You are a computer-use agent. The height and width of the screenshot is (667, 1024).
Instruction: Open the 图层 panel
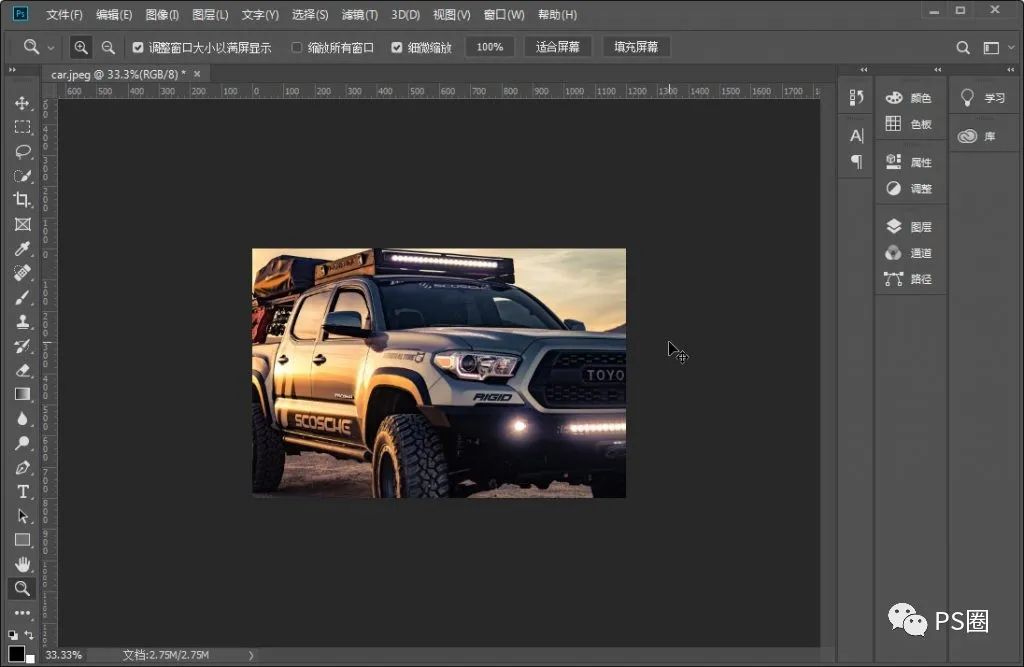[910, 227]
